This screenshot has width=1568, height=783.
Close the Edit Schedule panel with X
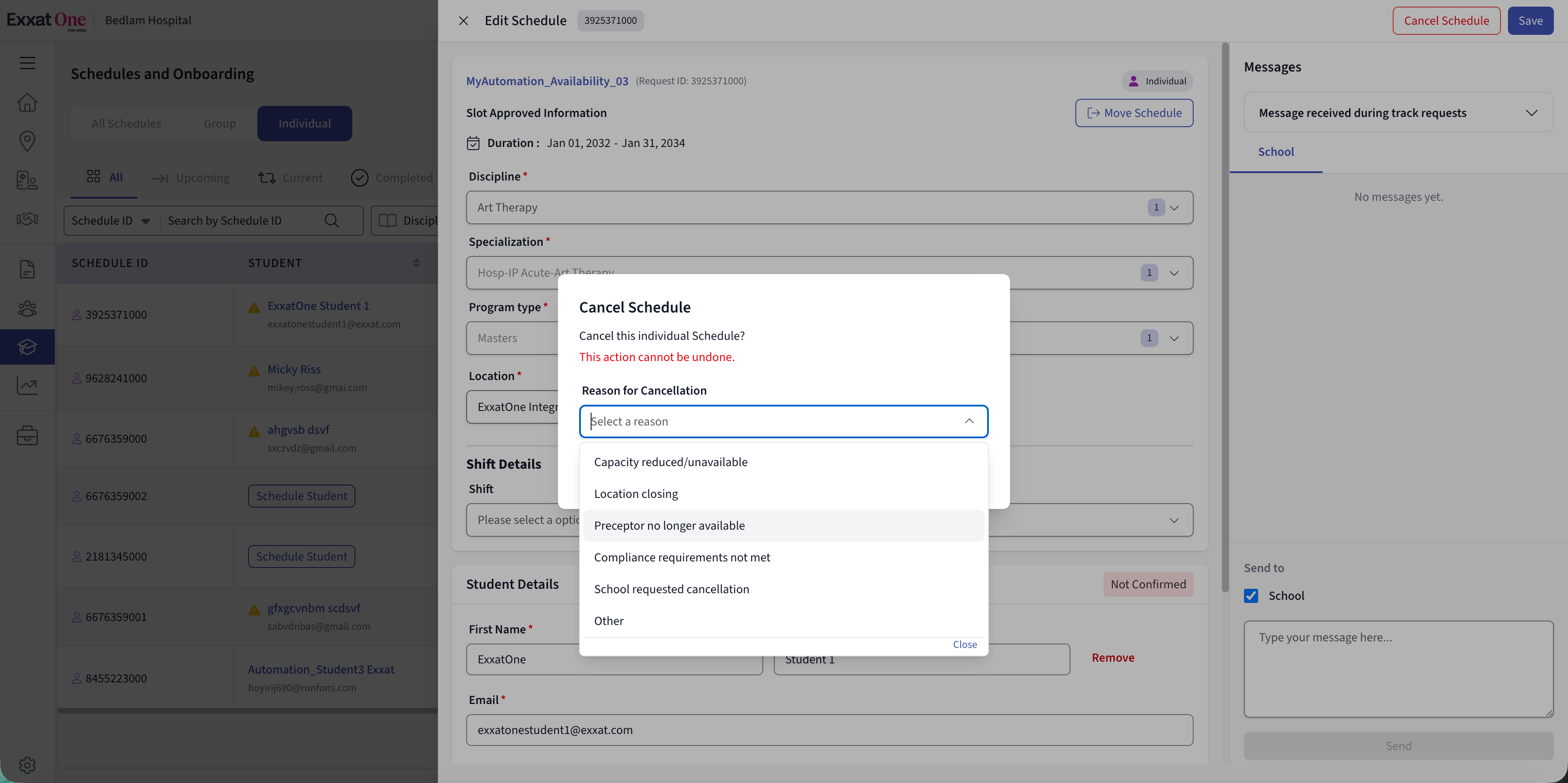pyautogui.click(x=463, y=21)
